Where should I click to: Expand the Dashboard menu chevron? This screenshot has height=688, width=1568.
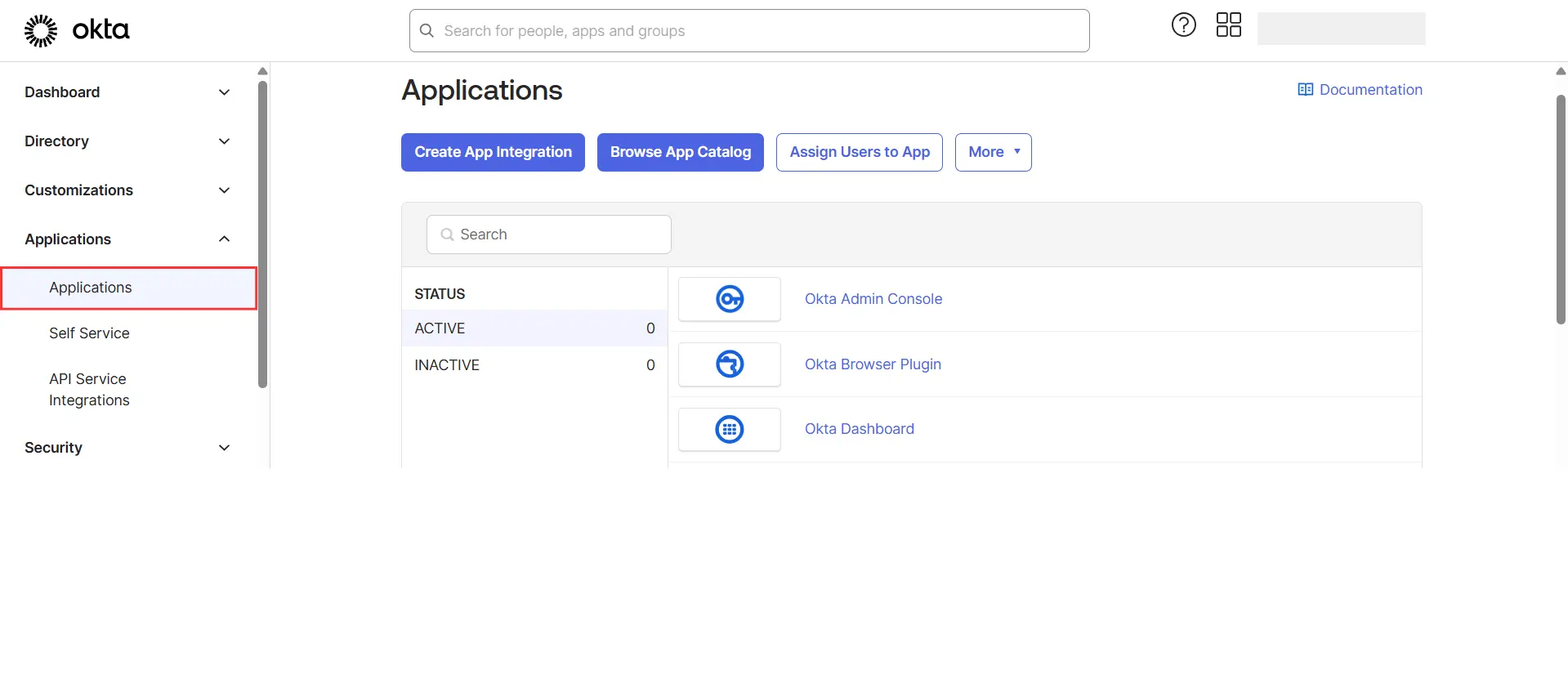pos(224,92)
